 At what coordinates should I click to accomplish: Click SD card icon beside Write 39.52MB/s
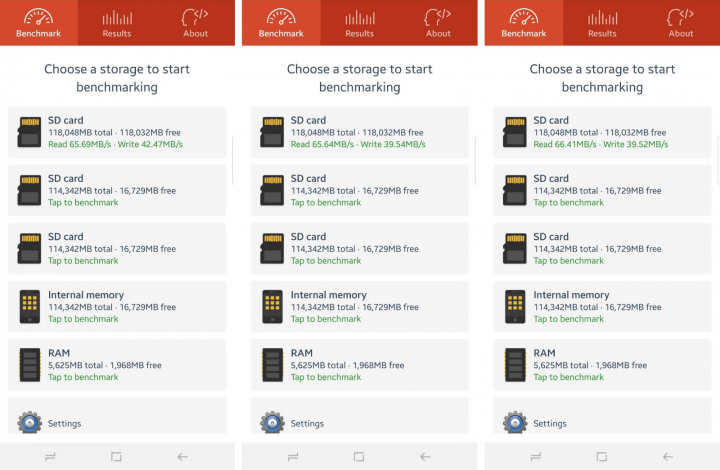point(515,132)
